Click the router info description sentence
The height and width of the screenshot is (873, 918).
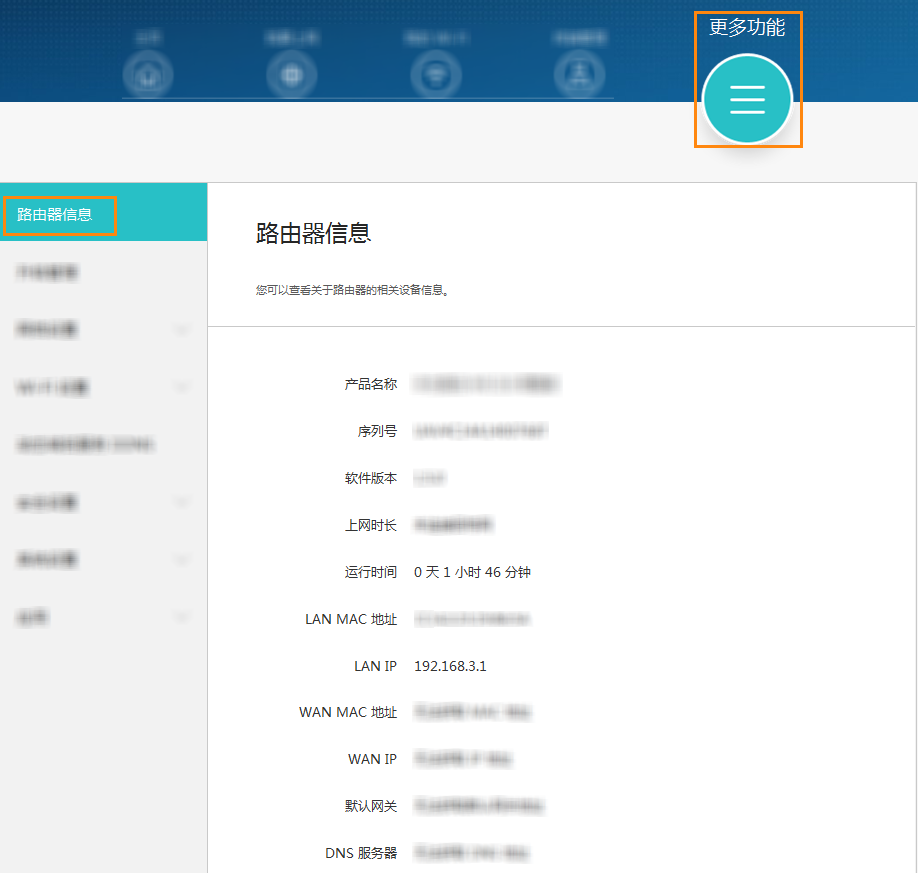click(352, 291)
